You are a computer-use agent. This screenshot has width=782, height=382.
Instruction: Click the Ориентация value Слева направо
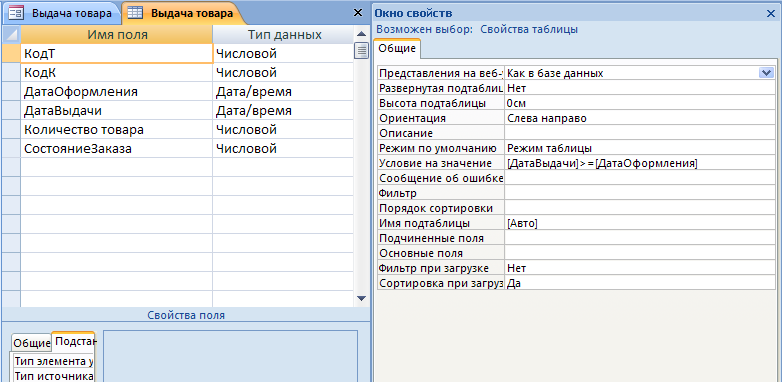[640, 118]
